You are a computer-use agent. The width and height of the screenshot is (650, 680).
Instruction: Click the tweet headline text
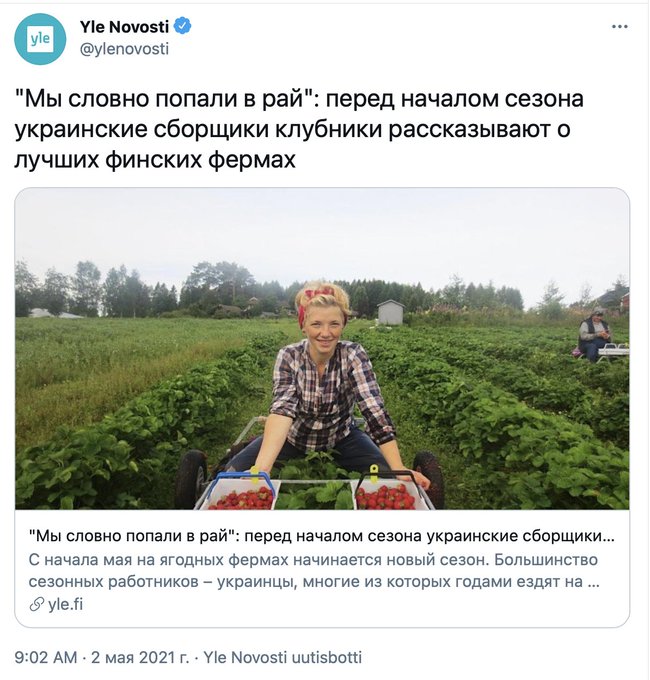coord(299,129)
